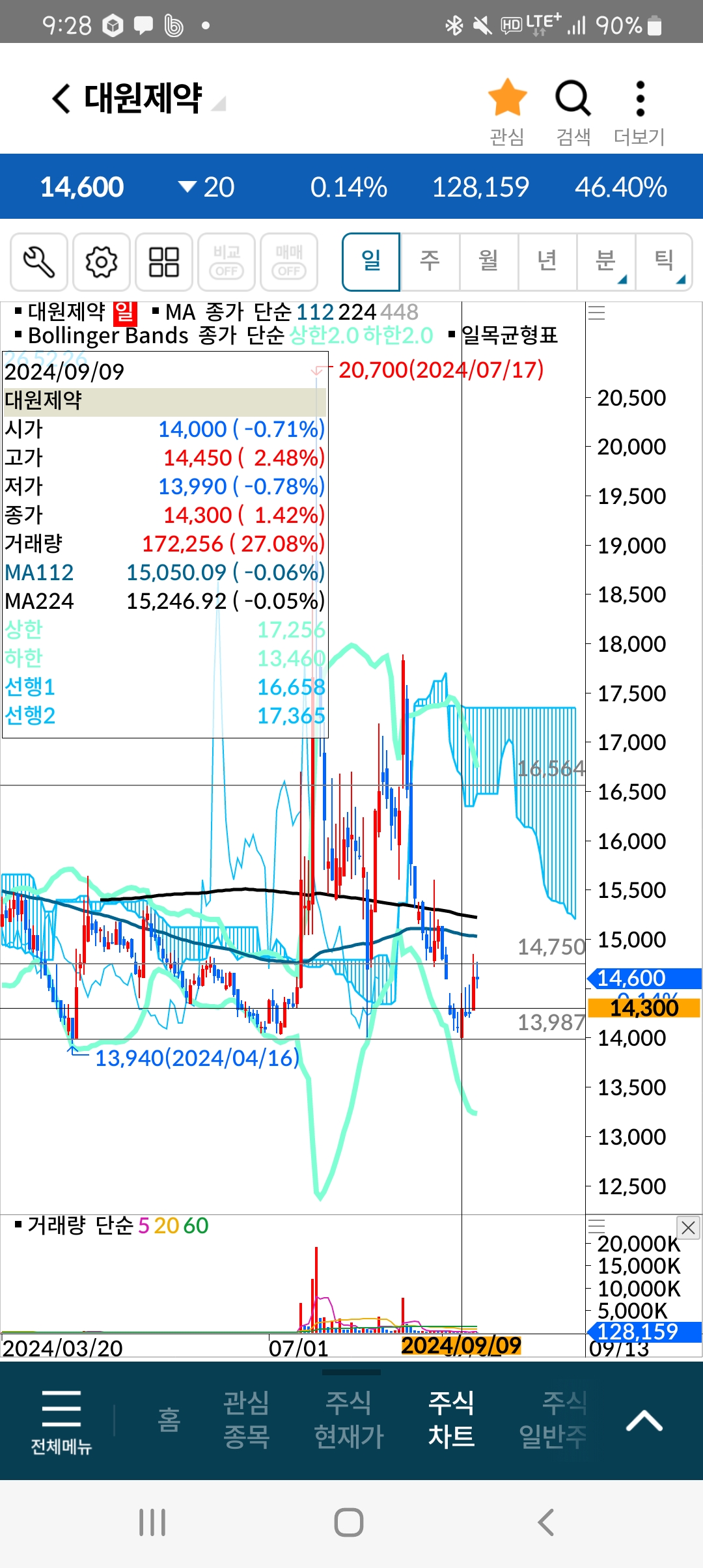Image resolution: width=703 pixels, height=1568 pixels.
Task: Toggle the 관심 favorite star
Action: point(507,98)
